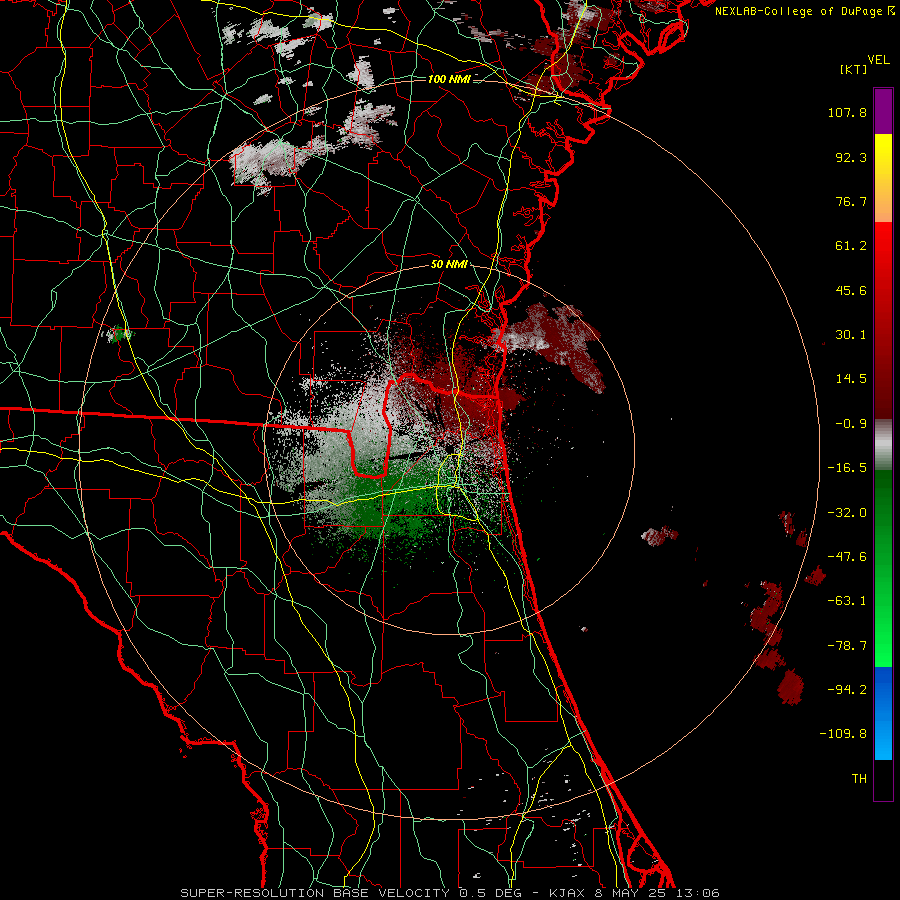Image resolution: width=900 pixels, height=900 pixels.
Task: Click the -94.2 scale value
Action: (847, 690)
